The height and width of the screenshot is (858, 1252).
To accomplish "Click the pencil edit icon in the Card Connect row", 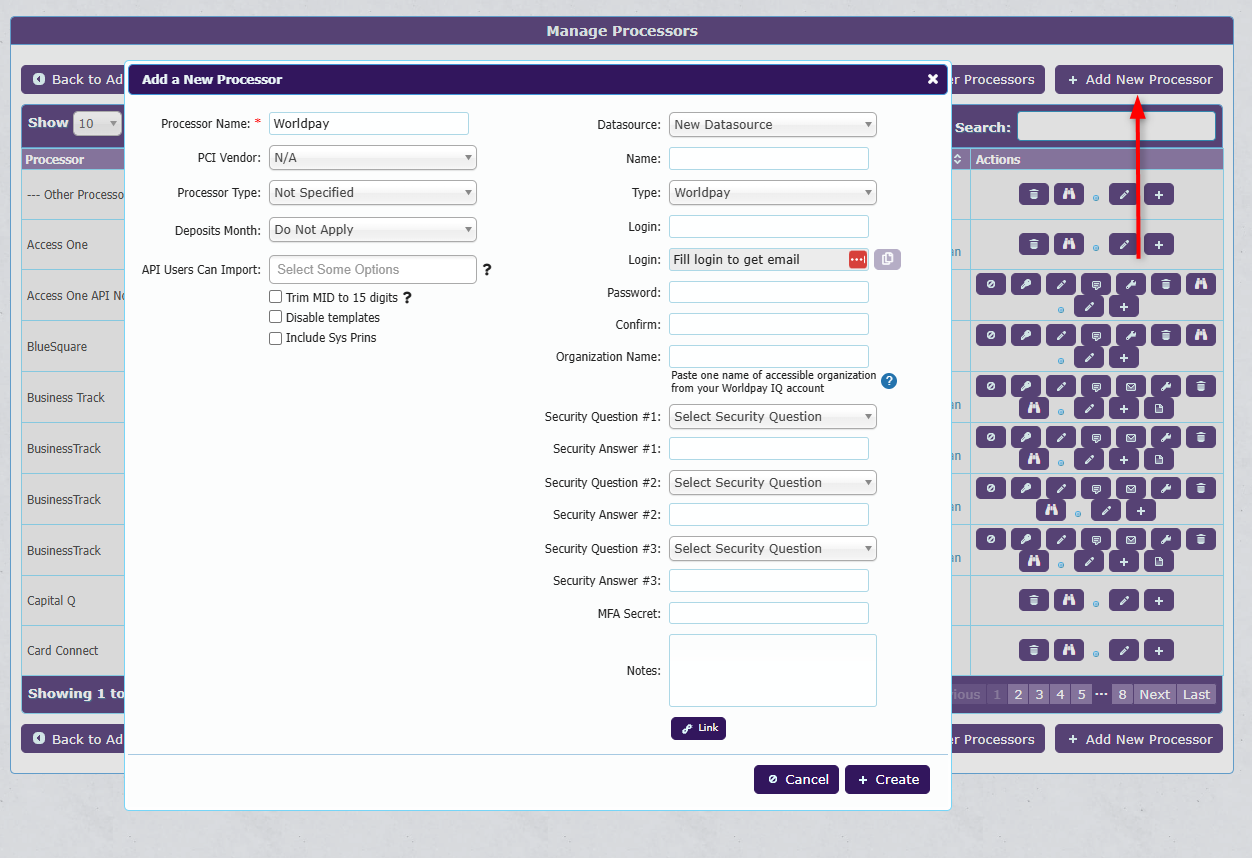I will click(x=1124, y=650).
